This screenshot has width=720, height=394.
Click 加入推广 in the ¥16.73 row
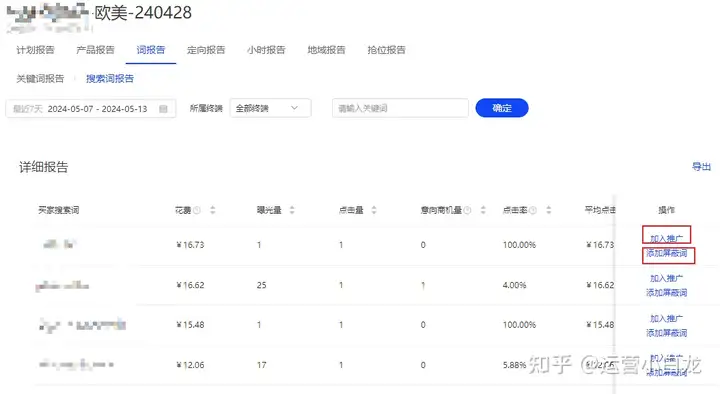[666, 238]
